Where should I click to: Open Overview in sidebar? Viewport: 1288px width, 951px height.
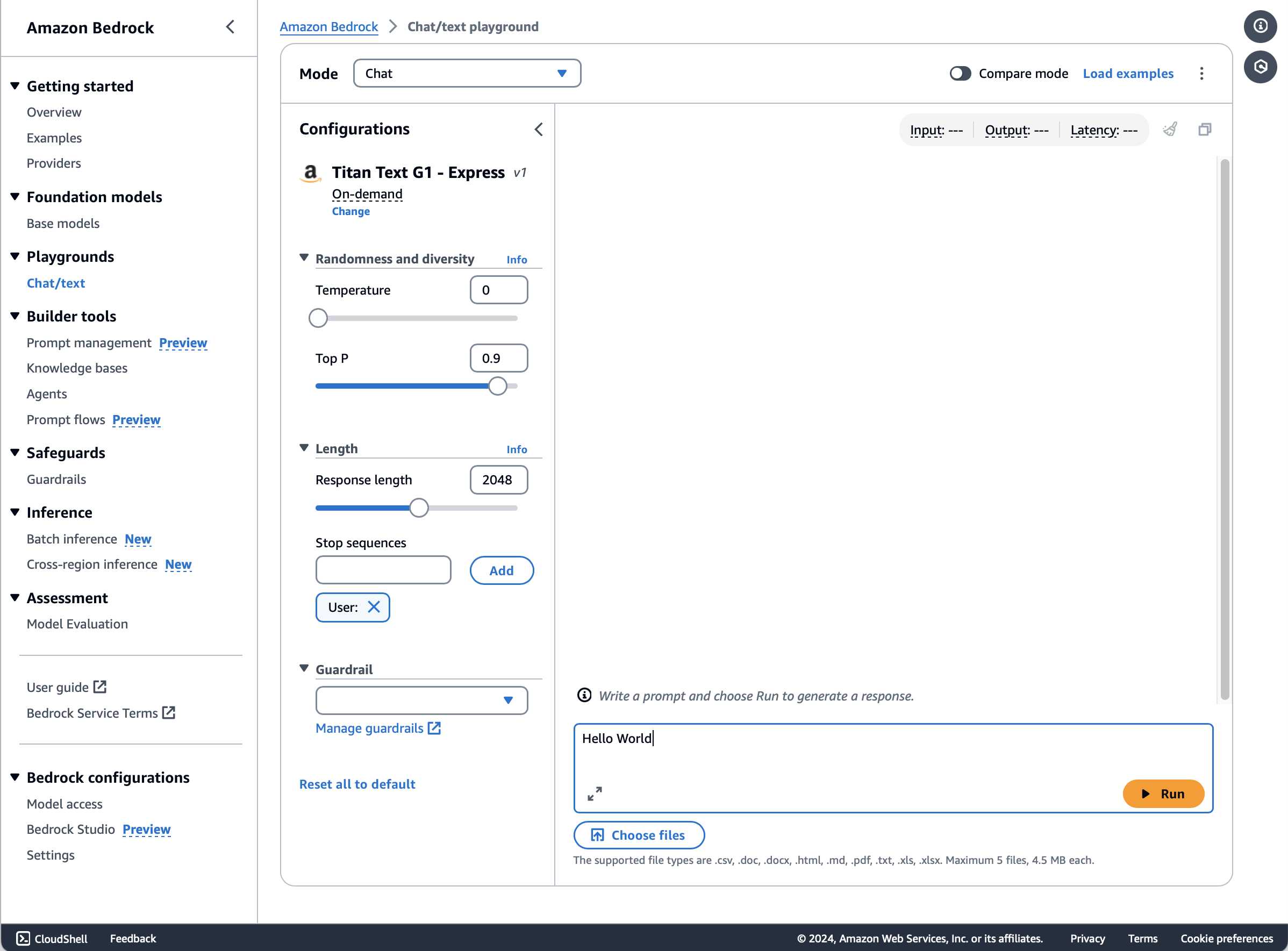pyautogui.click(x=54, y=112)
